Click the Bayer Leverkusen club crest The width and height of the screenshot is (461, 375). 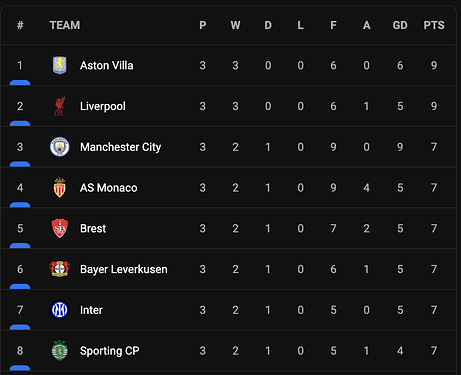60,269
